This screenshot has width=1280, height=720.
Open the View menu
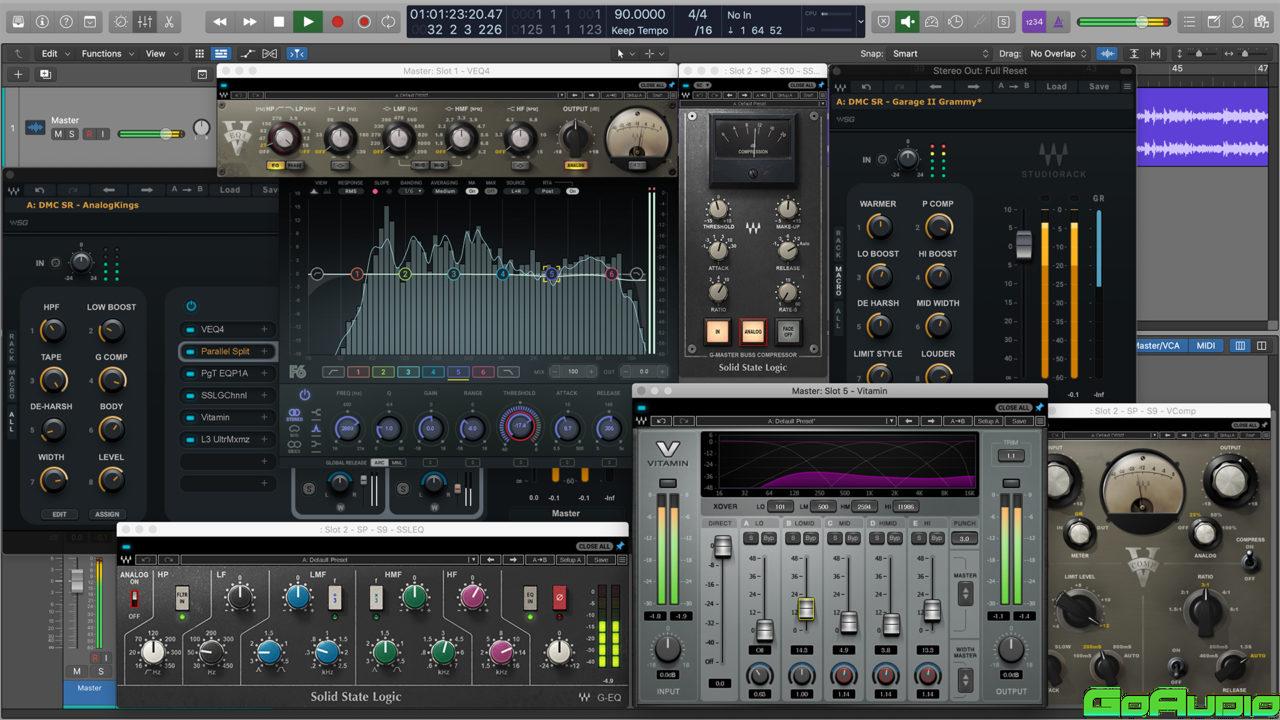(160, 54)
